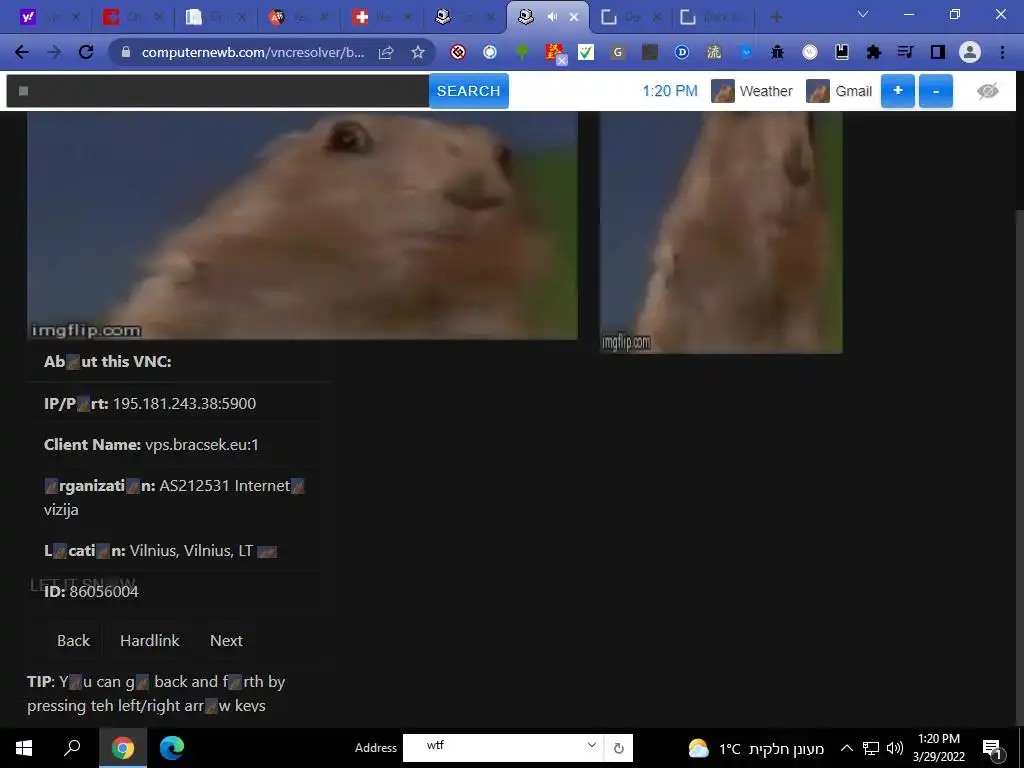Close the active VNC resolver tab
This screenshot has width=1024, height=768.
point(573,17)
